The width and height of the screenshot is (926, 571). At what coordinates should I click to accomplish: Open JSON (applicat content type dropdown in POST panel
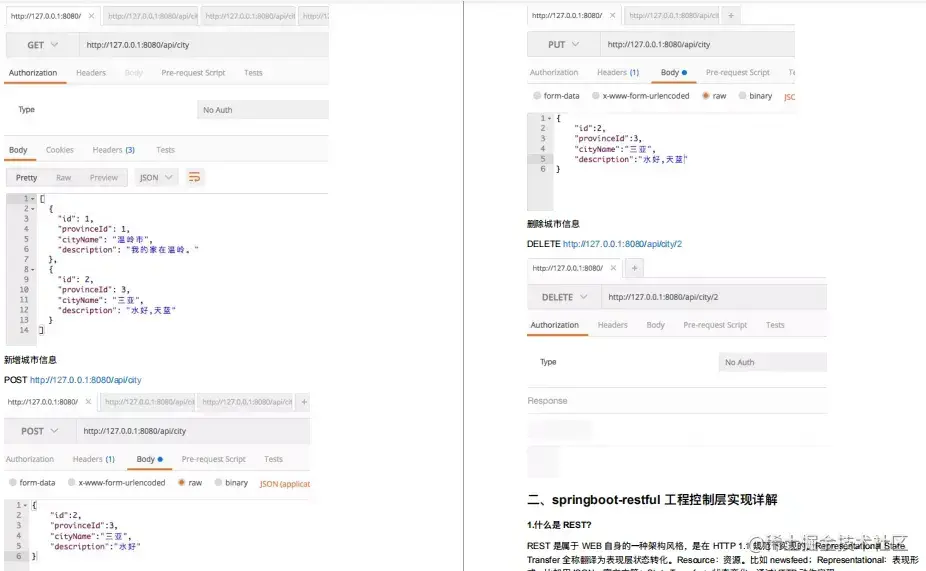click(x=285, y=484)
